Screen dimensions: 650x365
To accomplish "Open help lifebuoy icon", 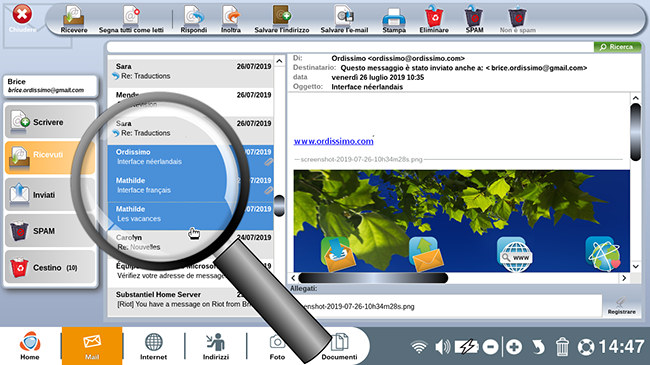I will coord(586,347).
